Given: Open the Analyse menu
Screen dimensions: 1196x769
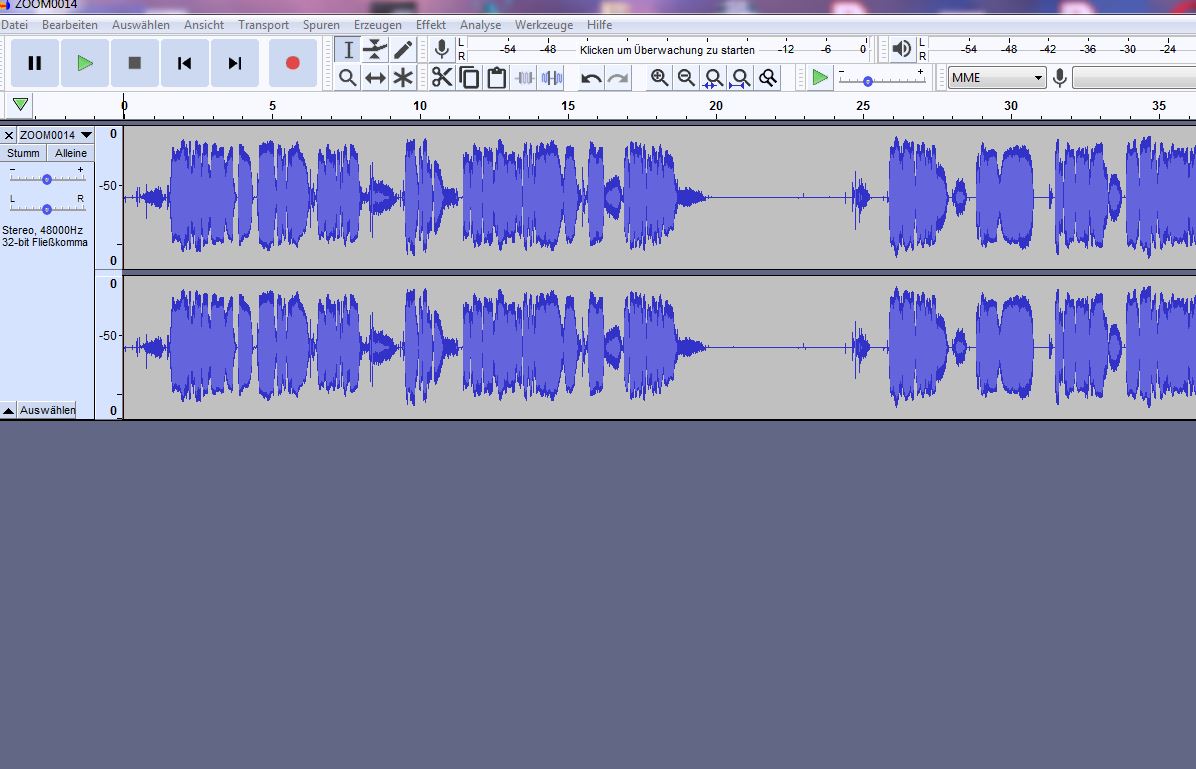Looking at the screenshot, I should pyautogui.click(x=481, y=25).
